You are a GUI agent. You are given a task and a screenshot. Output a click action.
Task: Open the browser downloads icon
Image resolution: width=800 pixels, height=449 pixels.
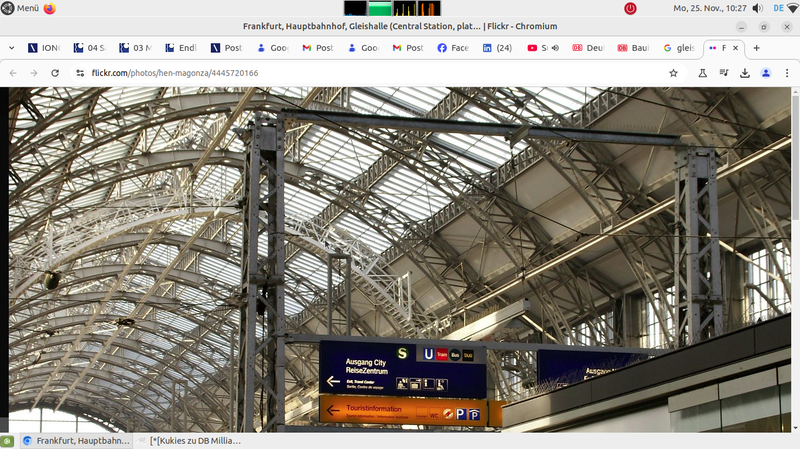tap(745, 73)
